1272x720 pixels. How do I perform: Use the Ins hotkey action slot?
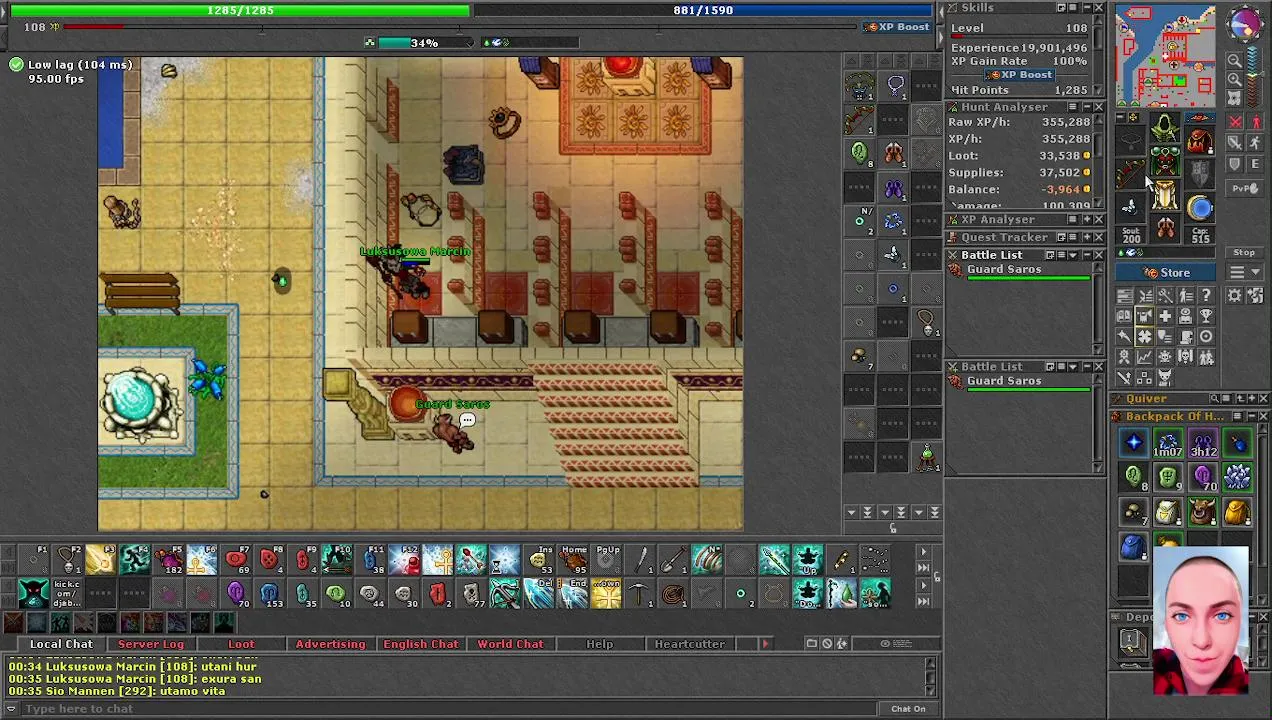tap(539, 560)
